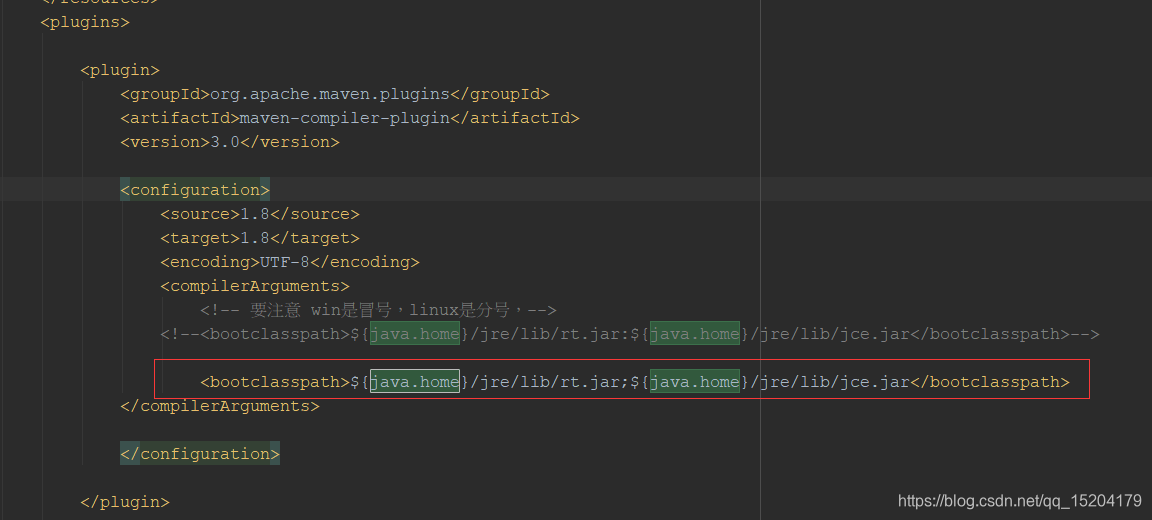Viewport: 1152px width, 520px height.
Task: Click the target 1.8 line
Action: (260, 238)
